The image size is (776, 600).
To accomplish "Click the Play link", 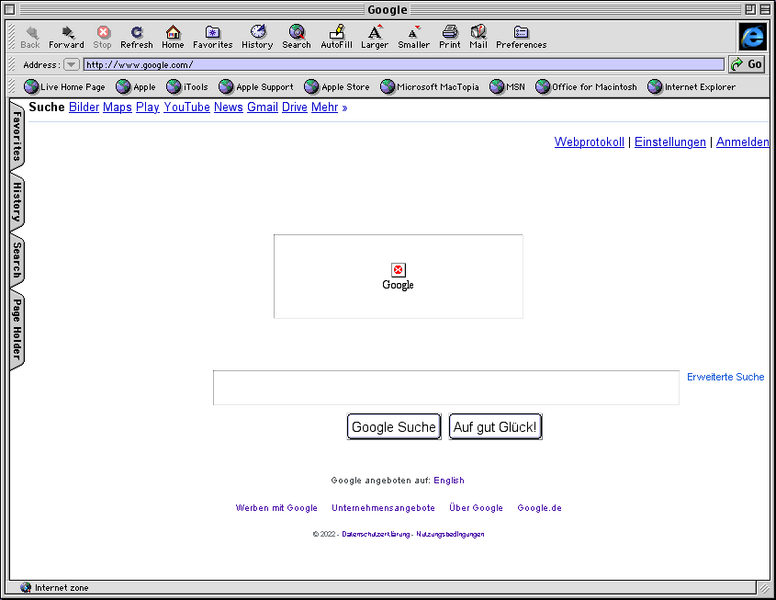I will (x=147, y=107).
